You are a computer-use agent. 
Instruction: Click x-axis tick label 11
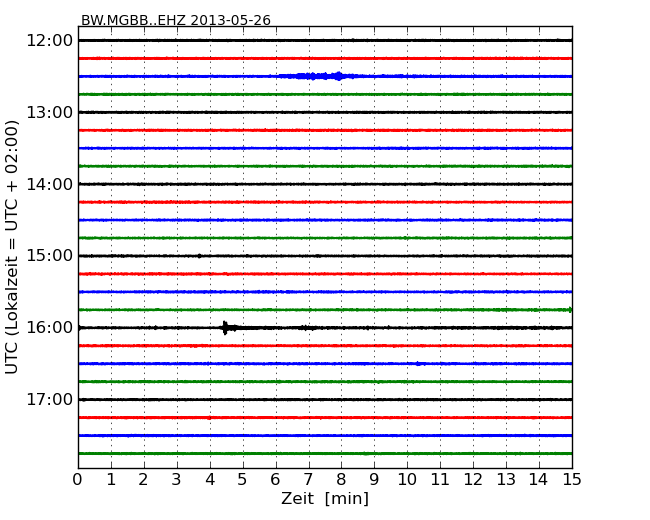440,480
